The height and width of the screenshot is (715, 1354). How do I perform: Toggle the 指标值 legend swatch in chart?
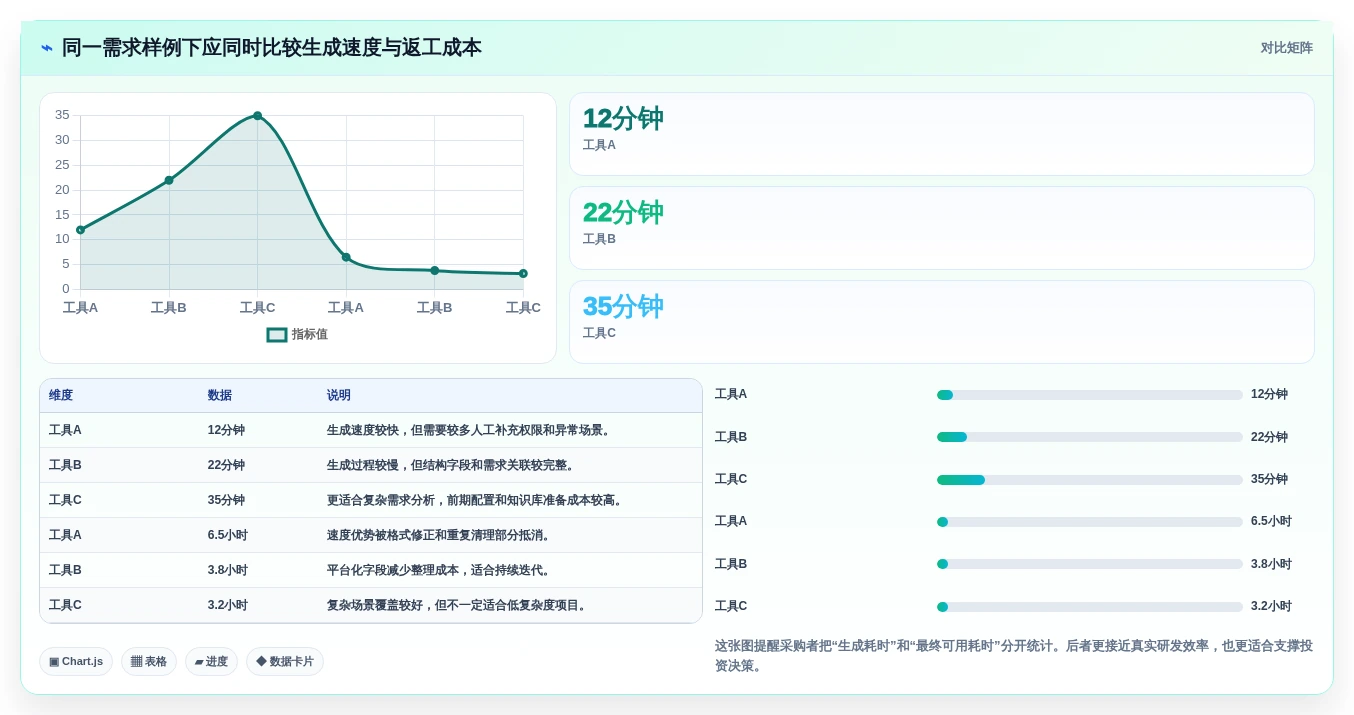[277, 335]
